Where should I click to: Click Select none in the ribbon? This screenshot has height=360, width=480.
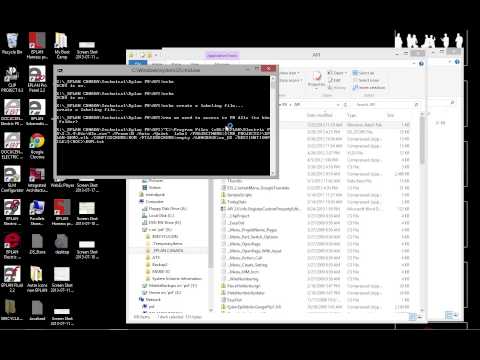coord(366,80)
